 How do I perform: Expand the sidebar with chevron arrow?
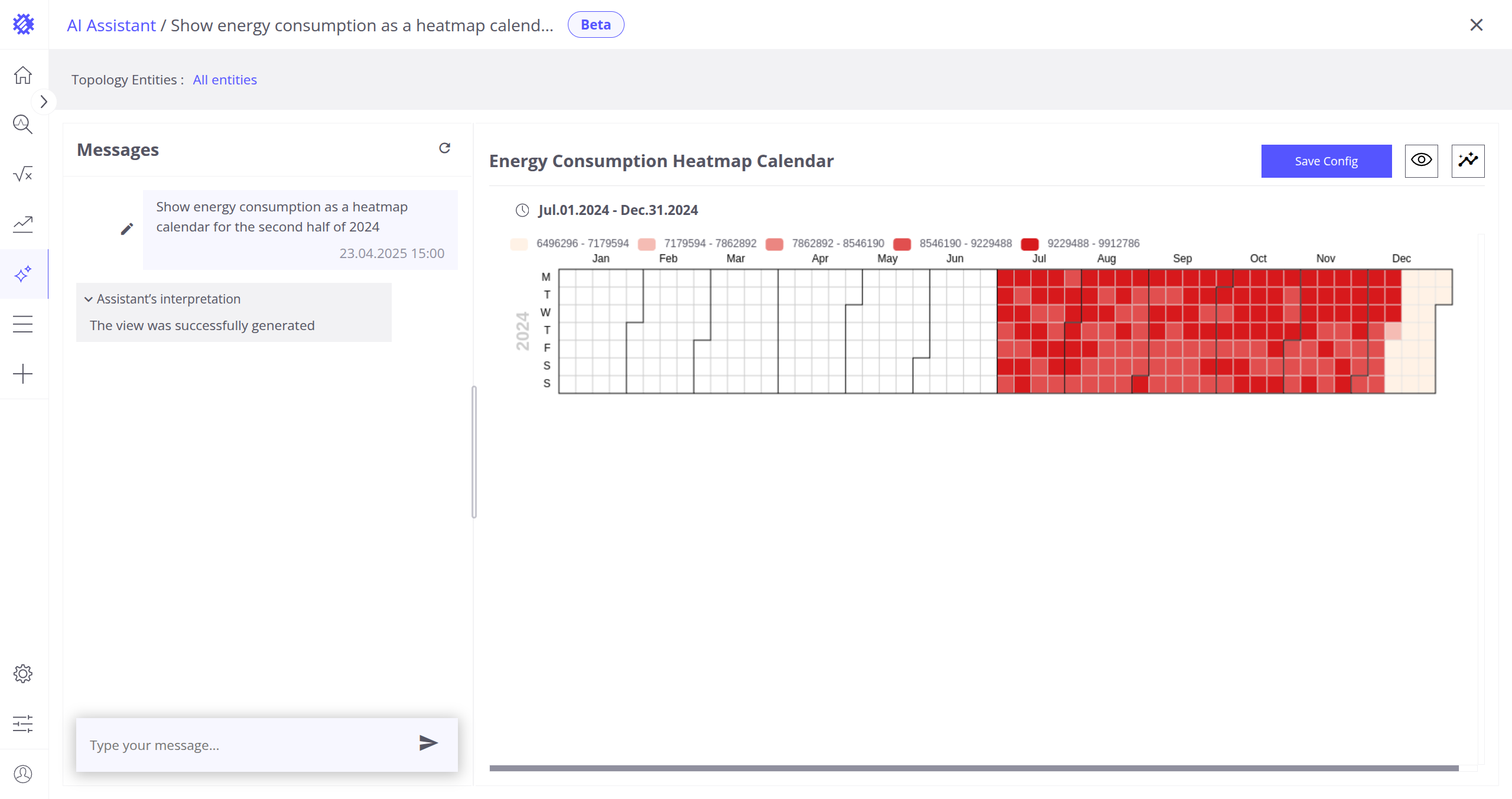click(43, 102)
